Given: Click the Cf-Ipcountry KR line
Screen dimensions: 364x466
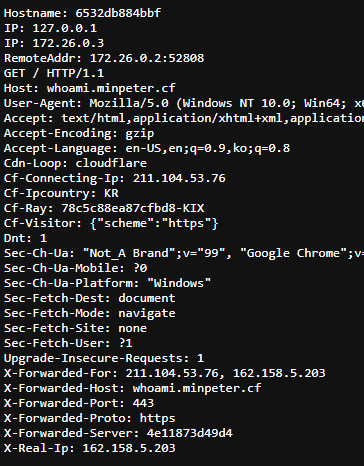Looking at the screenshot, I should pyautogui.click(x=61, y=193).
